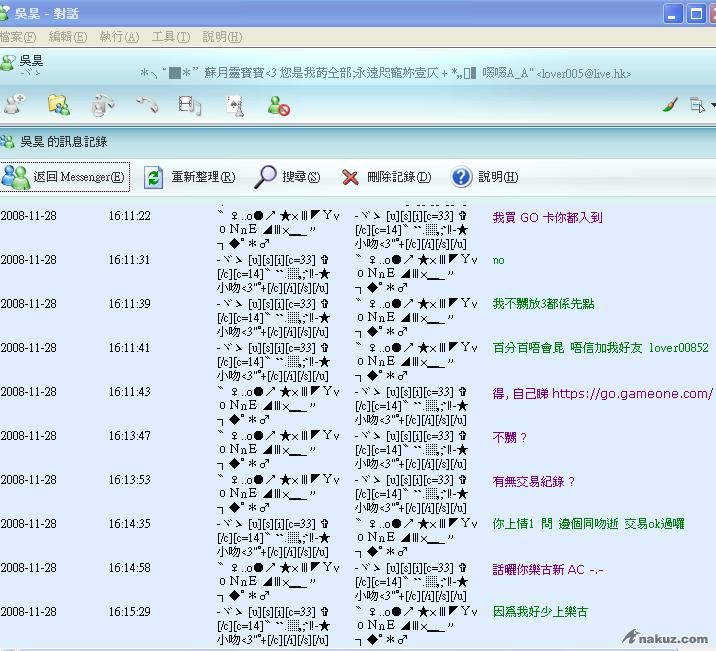Screen dimensions: 716x651
Task: Block this contact using the block icon
Action: point(278,104)
